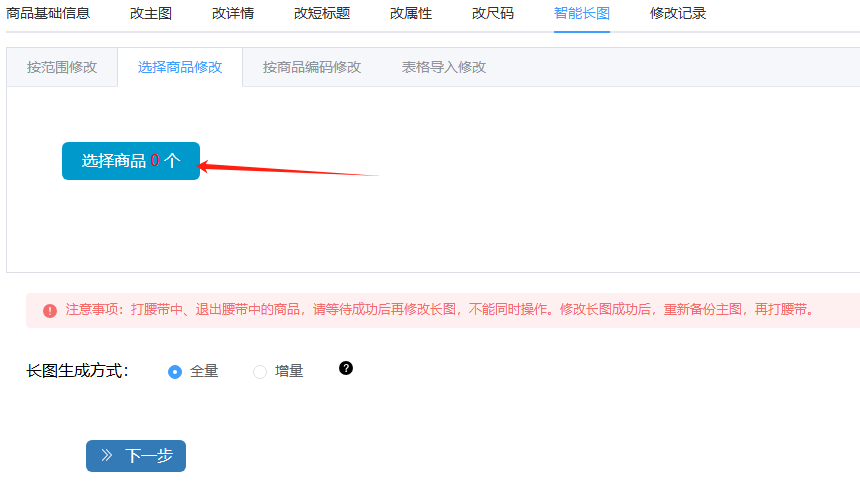Select the 全量 radio option
This screenshot has width=860, height=483.
175,372
